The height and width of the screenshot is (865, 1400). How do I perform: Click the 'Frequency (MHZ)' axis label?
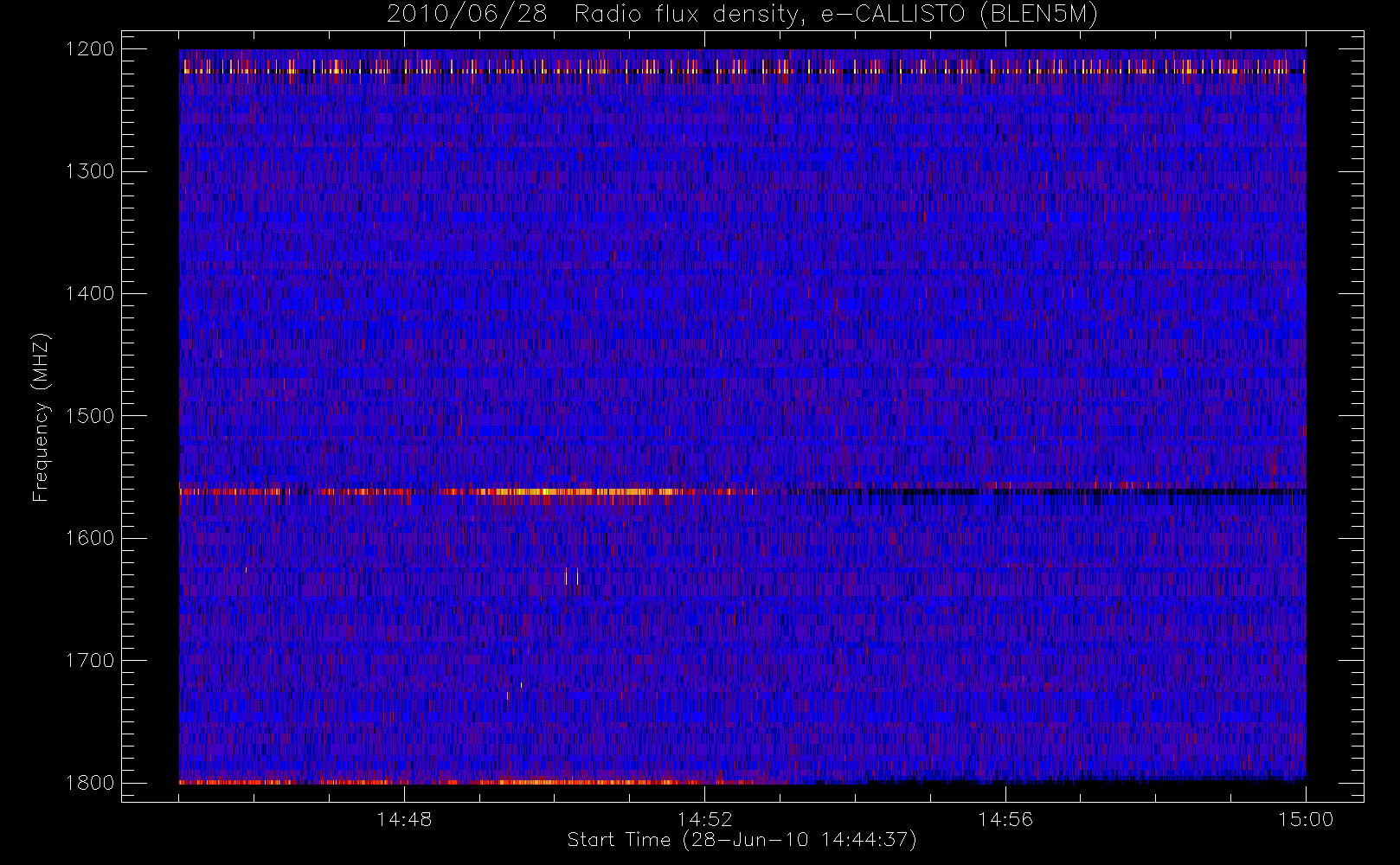pos(40,417)
